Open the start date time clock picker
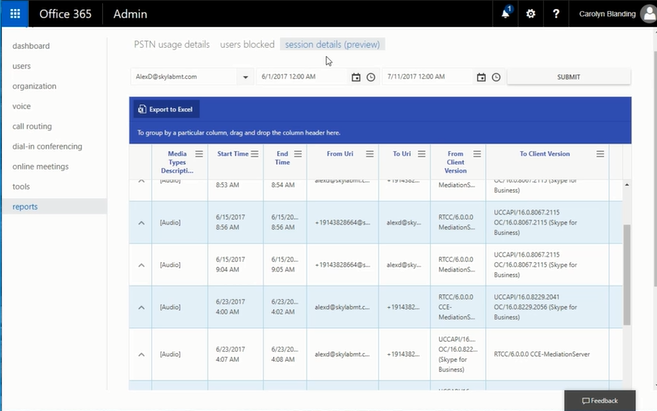 coord(371,77)
